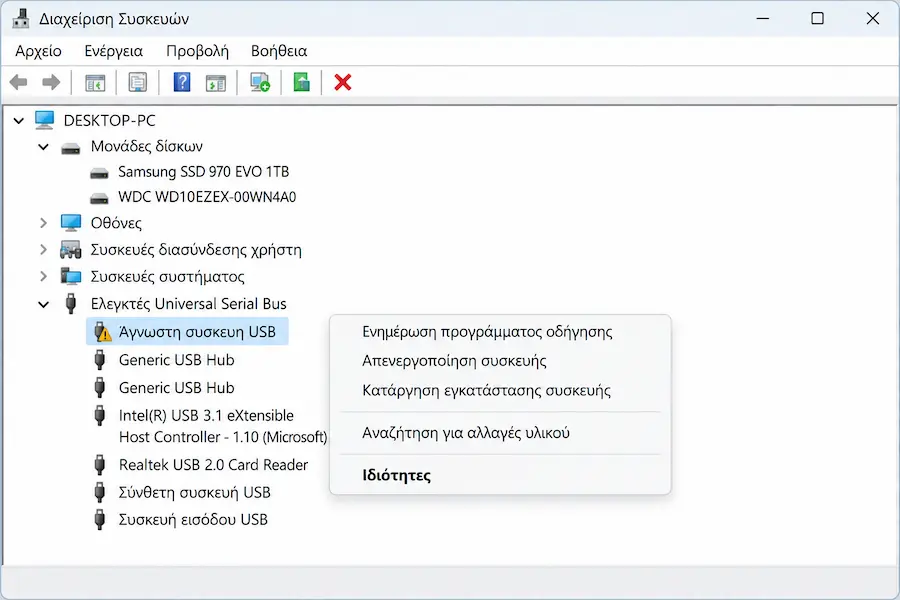The height and width of the screenshot is (600, 900).
Task: Click the Συσκευή εισόδου USB plug icon
Action: (x=100, y=519)
